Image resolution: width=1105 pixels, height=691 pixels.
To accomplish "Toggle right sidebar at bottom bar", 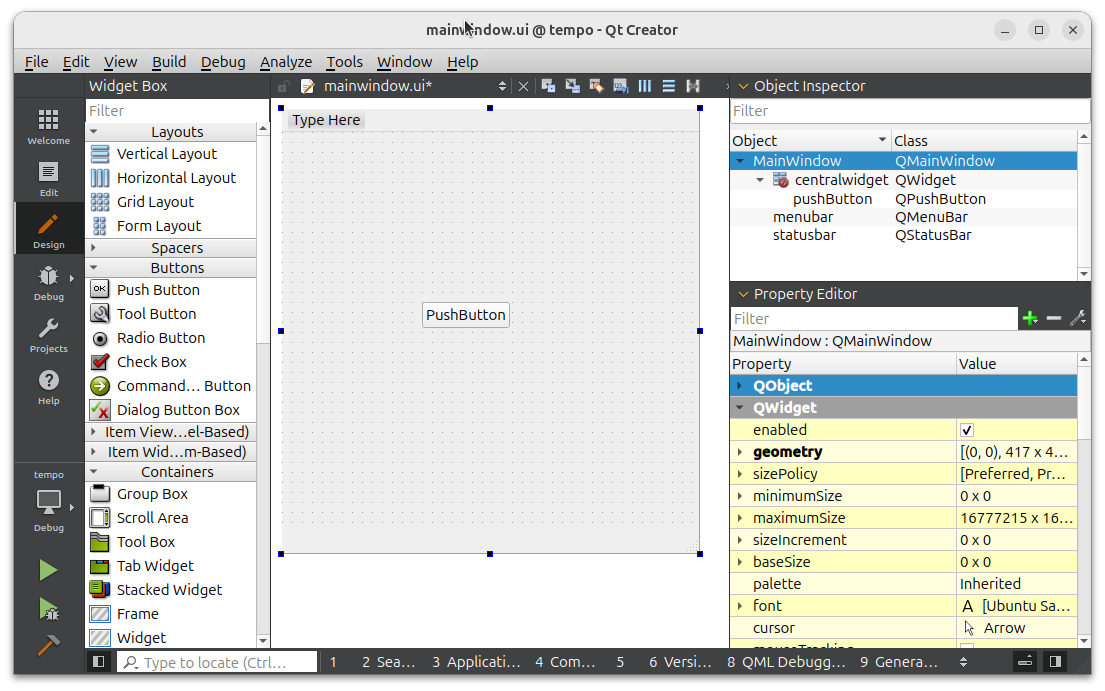I will point(1055,661).
